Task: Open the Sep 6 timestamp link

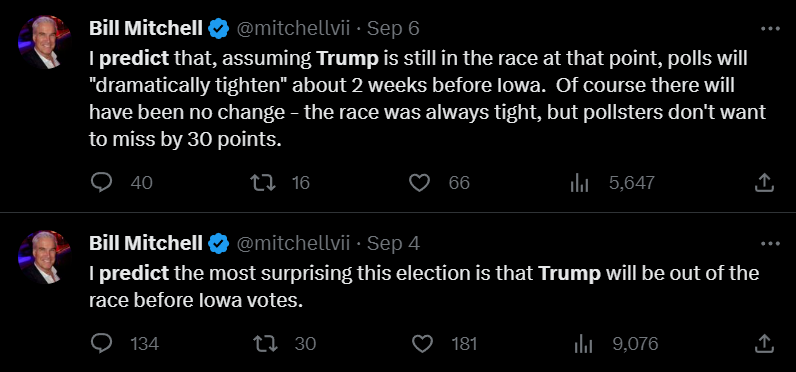Action: coord(393,28)
